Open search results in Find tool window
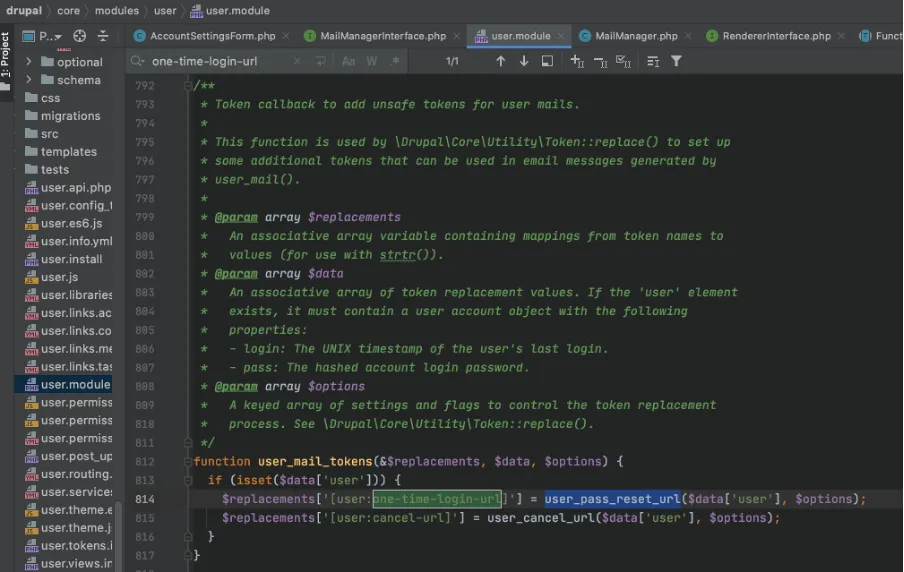Viewport: 904px width, 572px height. click(547, 61)
